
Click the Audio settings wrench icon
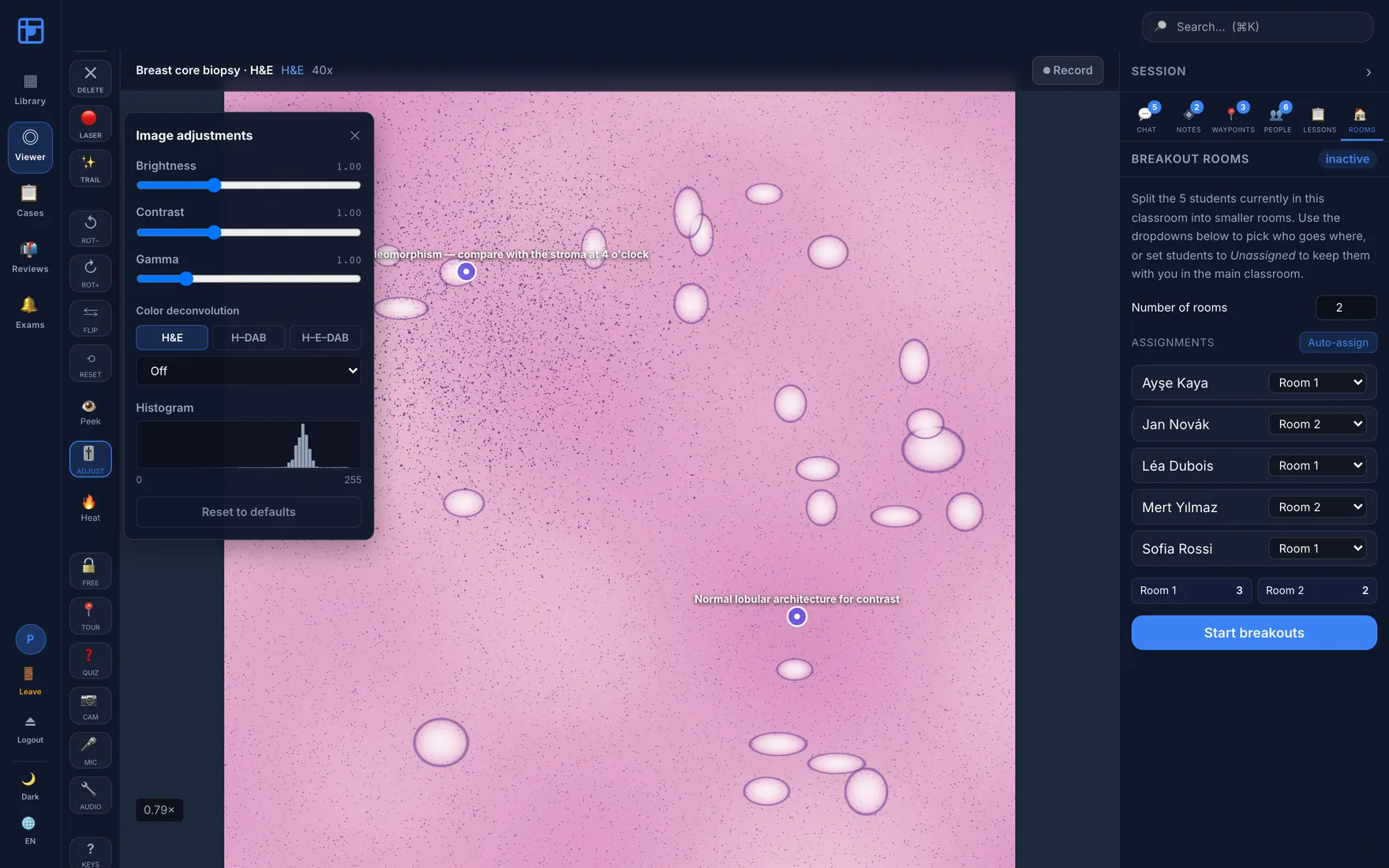click(90, 795)
